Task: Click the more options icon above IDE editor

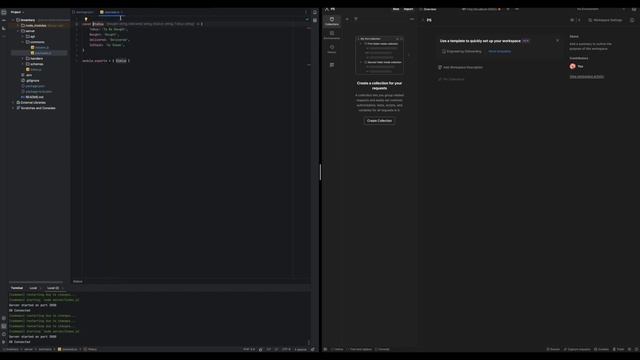Action: [x=306, y=12]
